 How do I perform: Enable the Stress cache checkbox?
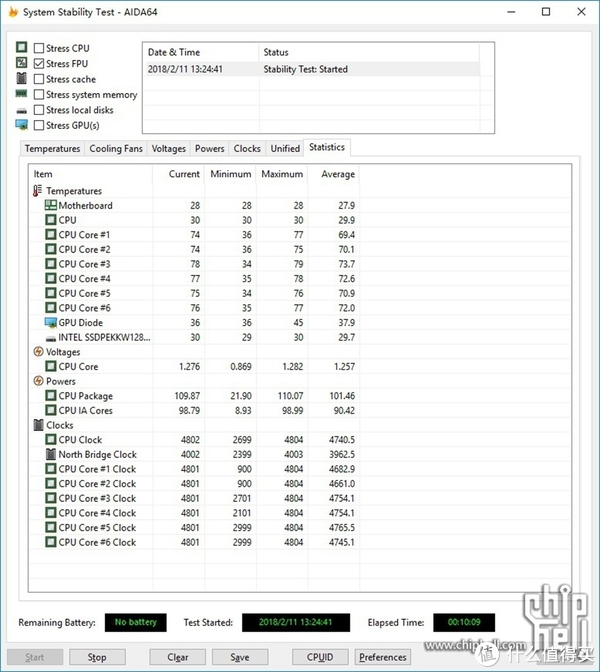[x=39, y=79]
